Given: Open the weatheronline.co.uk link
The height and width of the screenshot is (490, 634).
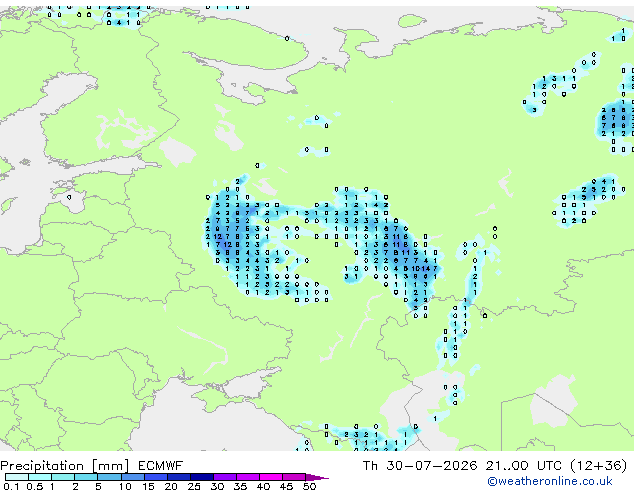Looking at the screenshot, I should (x=550, y=481).
